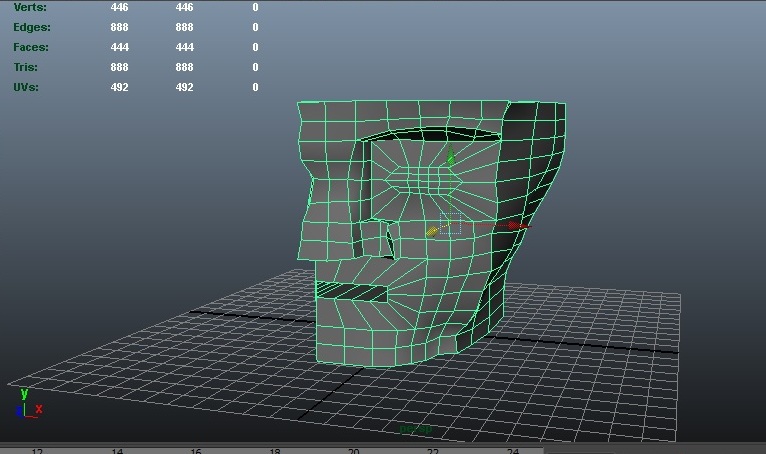Click the first 446 value beside Verts
Viewport: 766px width, 454px height.
point(119,8)
